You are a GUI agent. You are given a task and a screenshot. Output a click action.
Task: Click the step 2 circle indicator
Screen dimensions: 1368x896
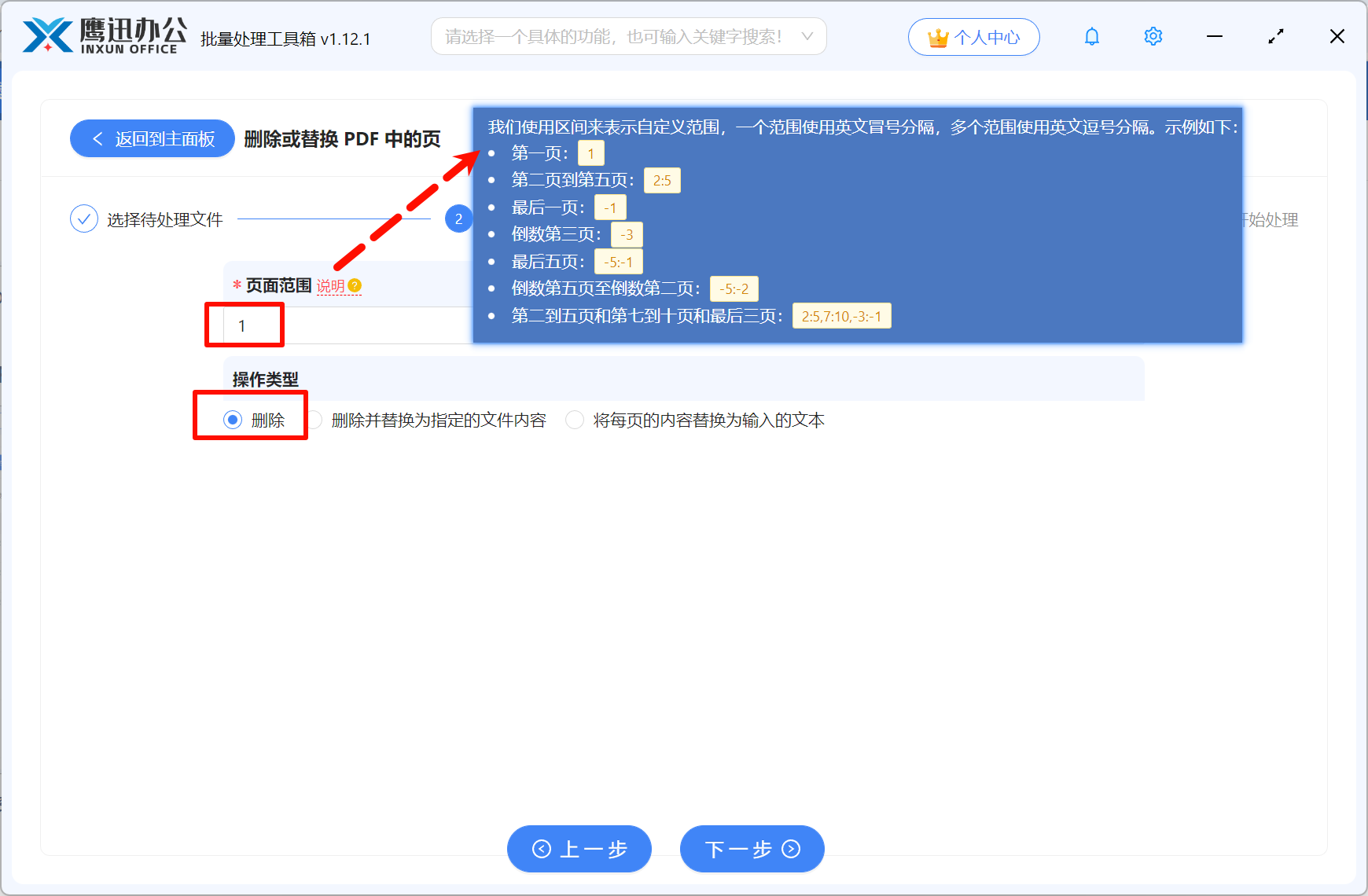click(x=458, y=219)
